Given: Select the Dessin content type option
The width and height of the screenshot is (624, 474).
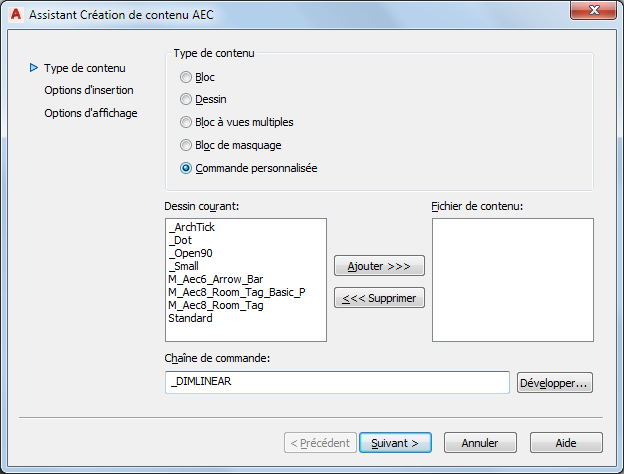Looking at the screenshot, I should [186, 99].
